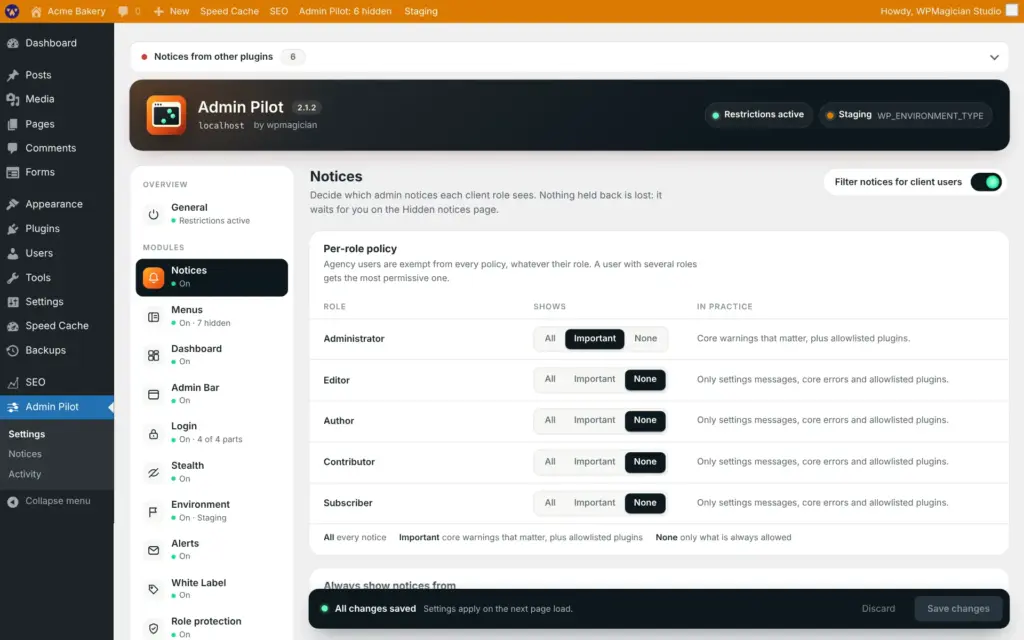
Task: Click the user avatar in admin bar
Action: [1012, 11]
